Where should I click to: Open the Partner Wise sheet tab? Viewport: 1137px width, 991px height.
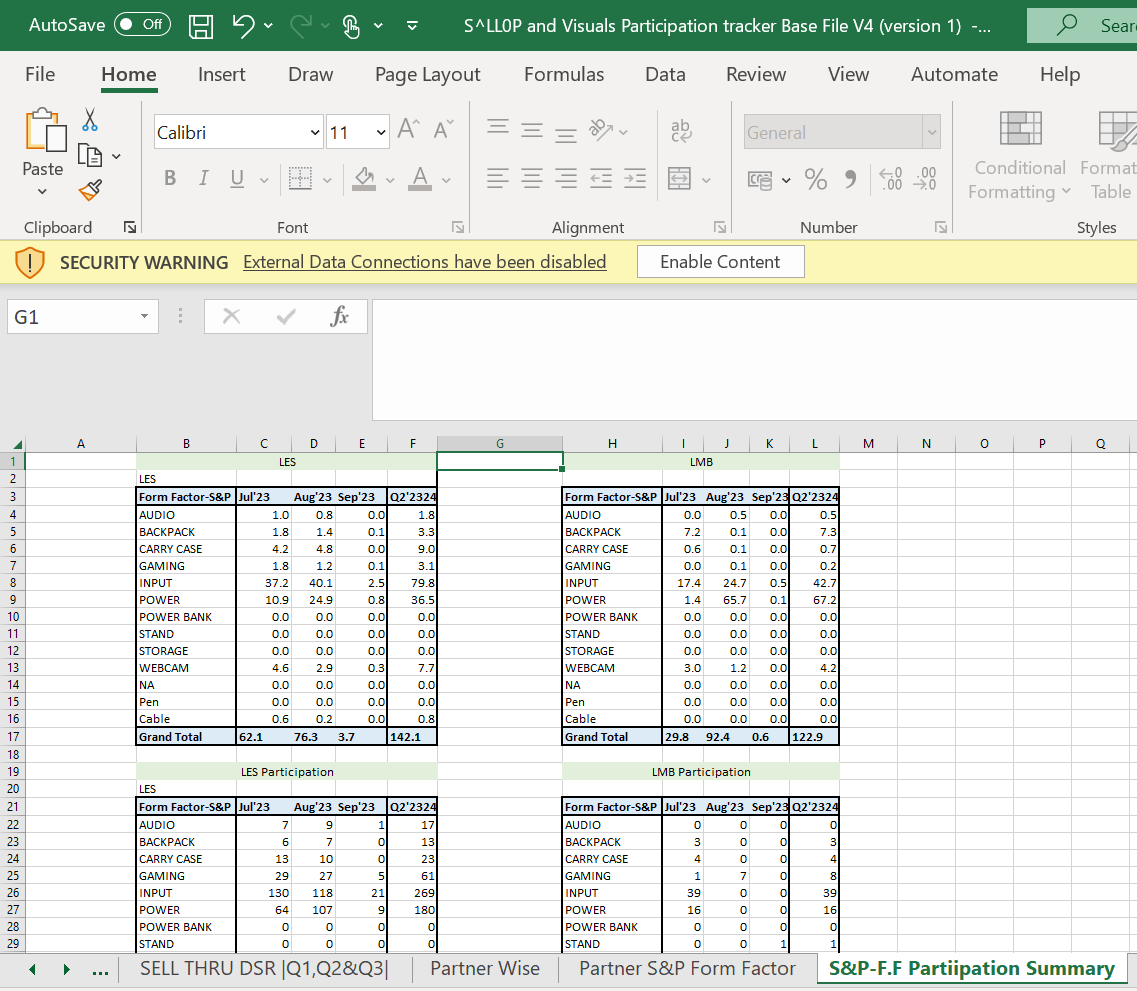485,968
